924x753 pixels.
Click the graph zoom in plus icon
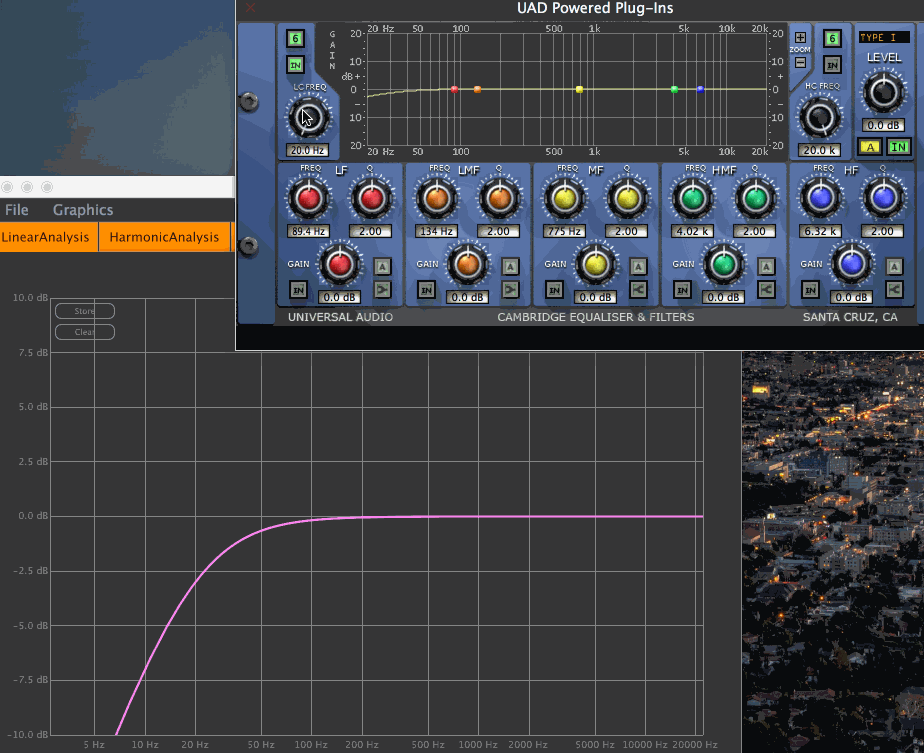click(800, 38)
